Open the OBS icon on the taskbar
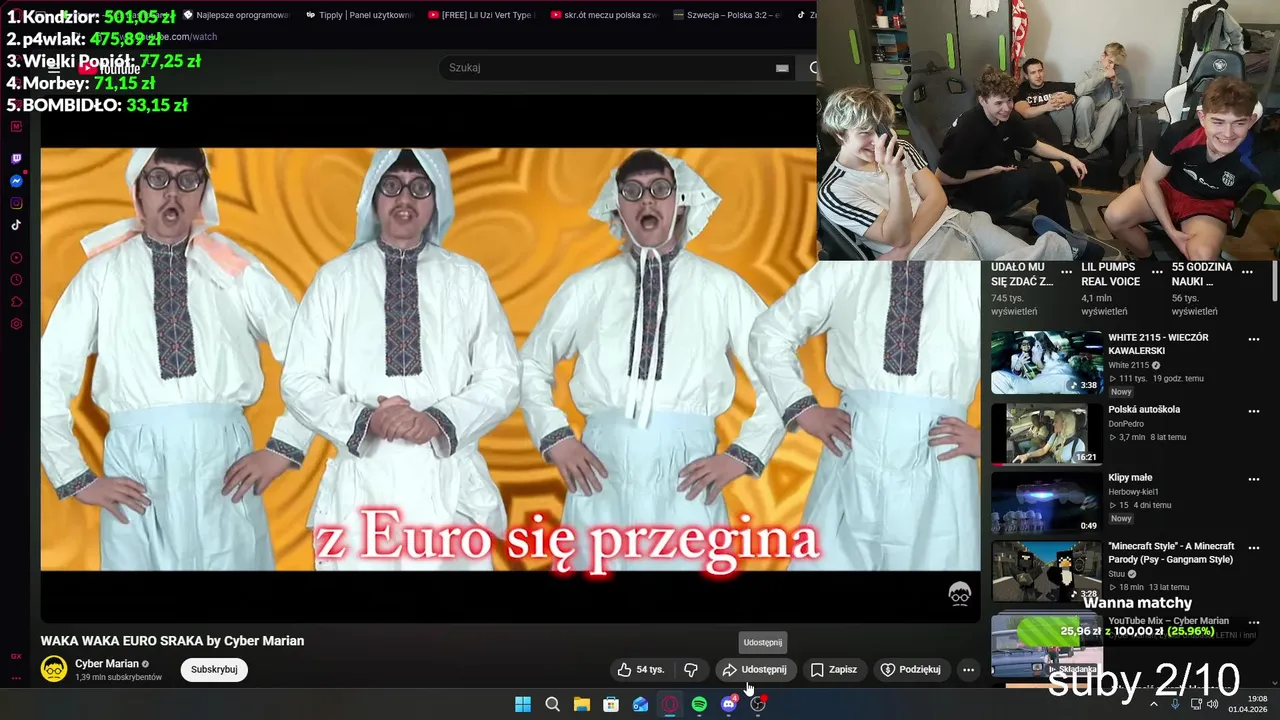This screenshot has height=720, width=1280. 758,704
